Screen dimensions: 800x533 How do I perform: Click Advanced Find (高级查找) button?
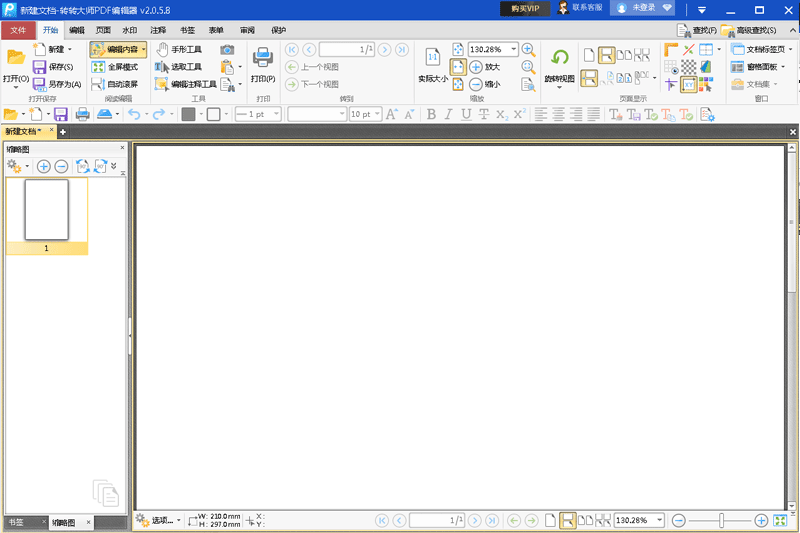pos(748,30)
